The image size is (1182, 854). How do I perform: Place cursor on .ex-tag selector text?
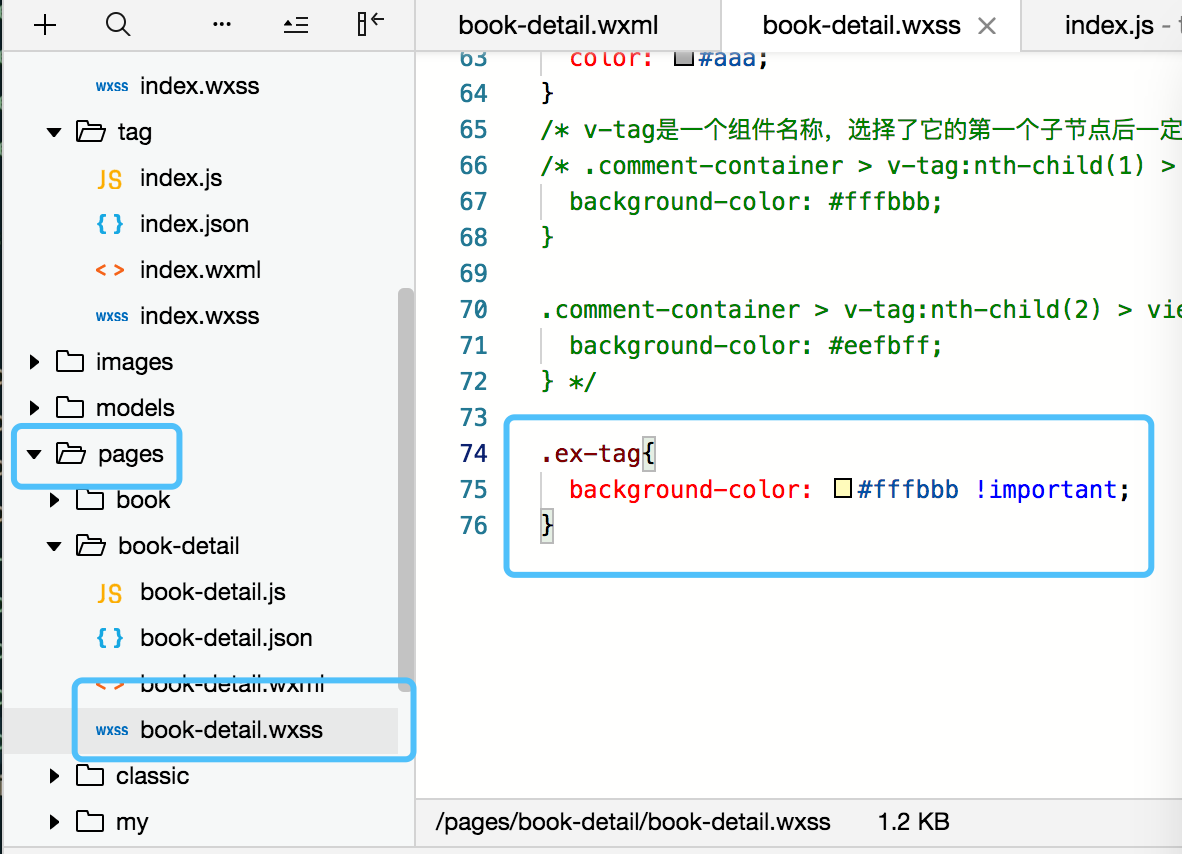click(591, 453)
